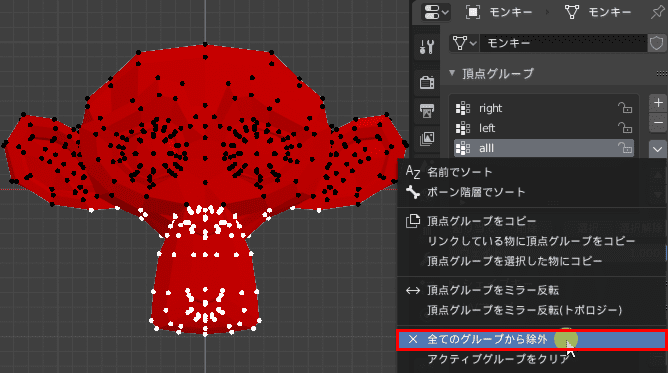Toggle lock for alll vertex group
Screen dimensions: 668x373
pos(625,148)
